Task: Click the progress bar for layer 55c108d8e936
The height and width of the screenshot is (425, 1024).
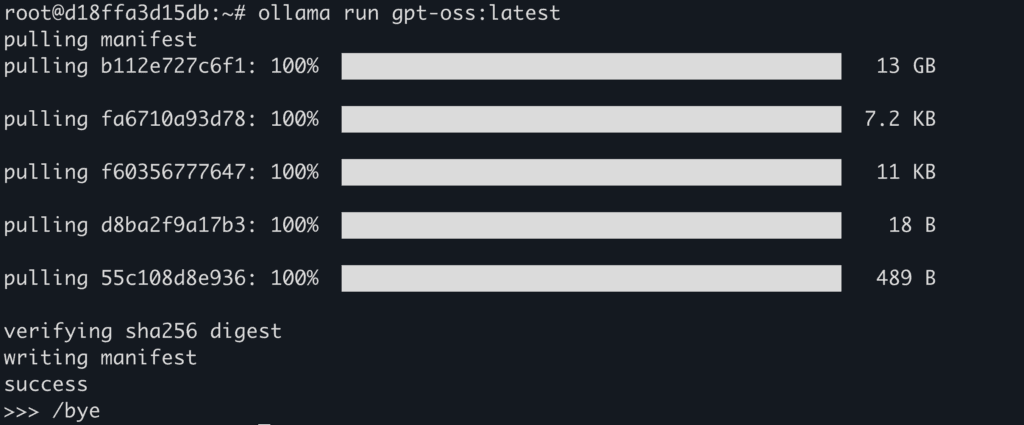Action: [x=590, y=278]
